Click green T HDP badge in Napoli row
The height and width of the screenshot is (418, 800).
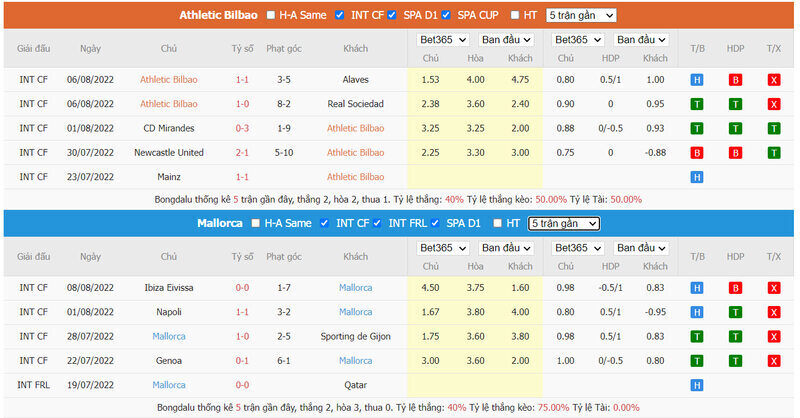point(735,312)
